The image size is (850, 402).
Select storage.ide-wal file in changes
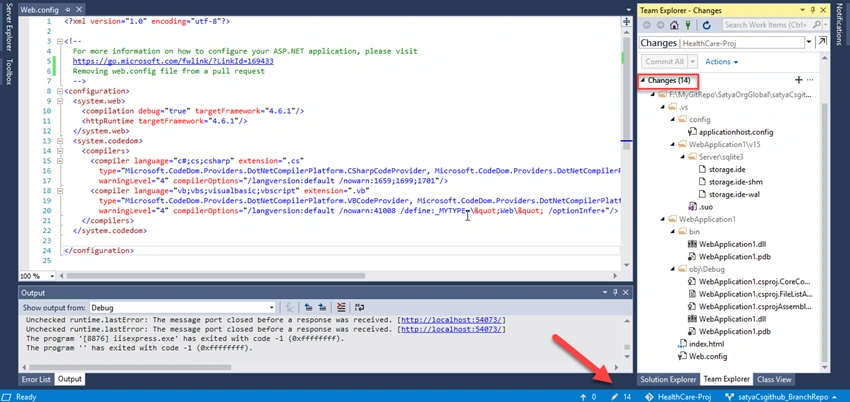pos(728,194)
